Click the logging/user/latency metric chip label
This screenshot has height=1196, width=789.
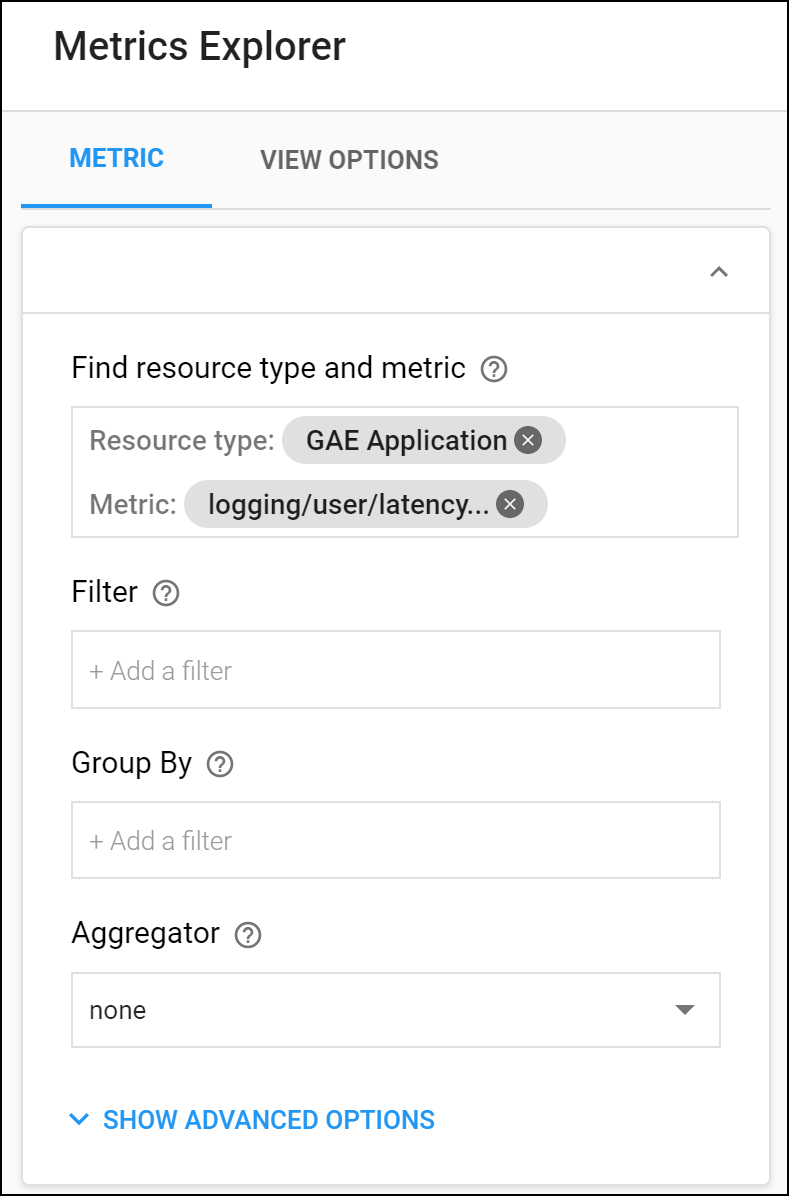tap(348, 505)
